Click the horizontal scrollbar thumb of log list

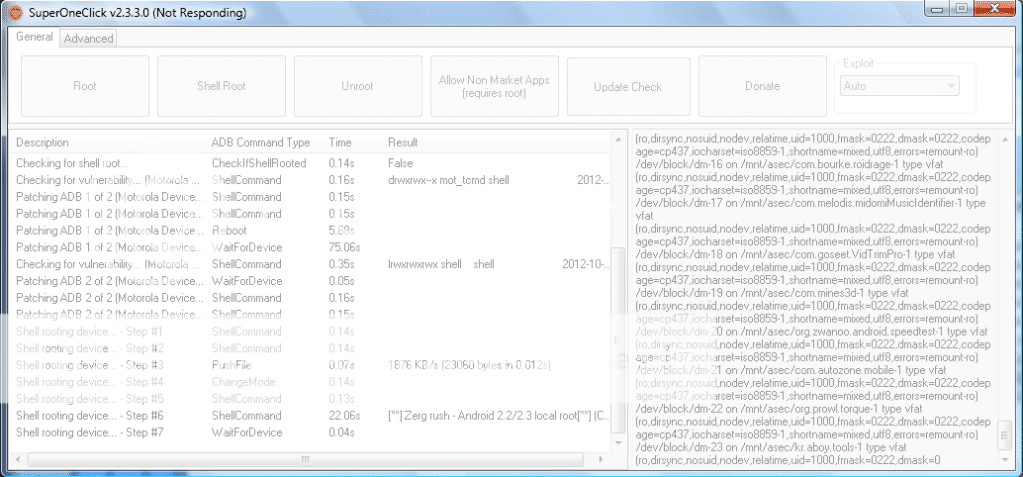[x=305, y=459]
